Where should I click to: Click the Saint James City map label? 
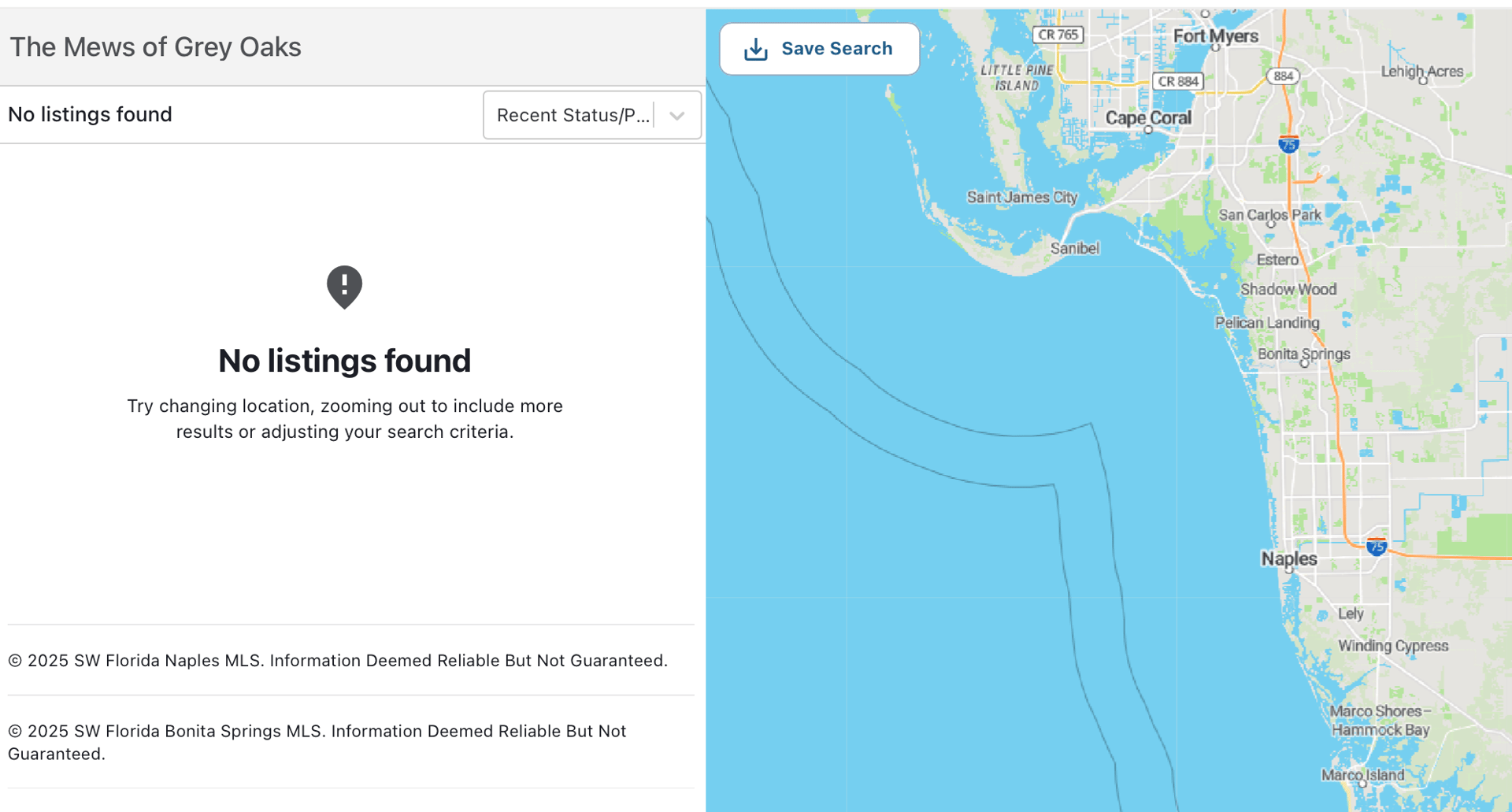click(1021, 197)
